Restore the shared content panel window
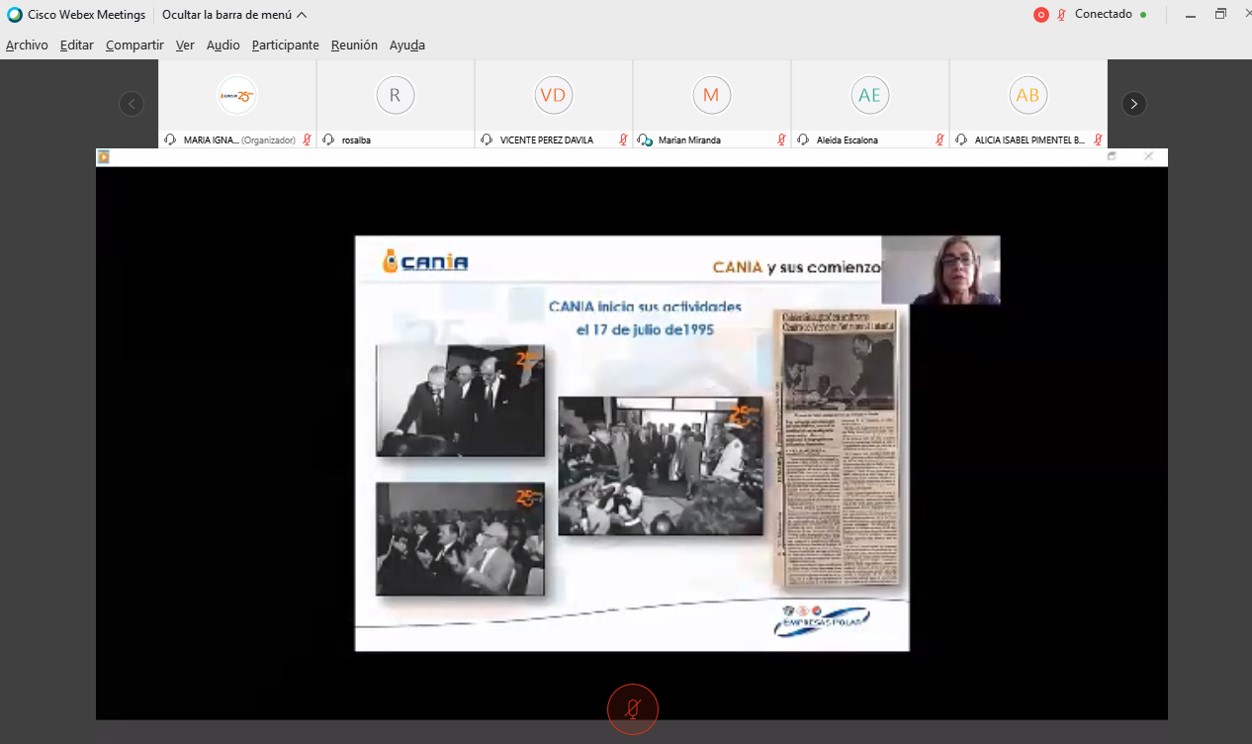The height and width of the screenshot is (744, 1252). click(x=1111, y=157)
